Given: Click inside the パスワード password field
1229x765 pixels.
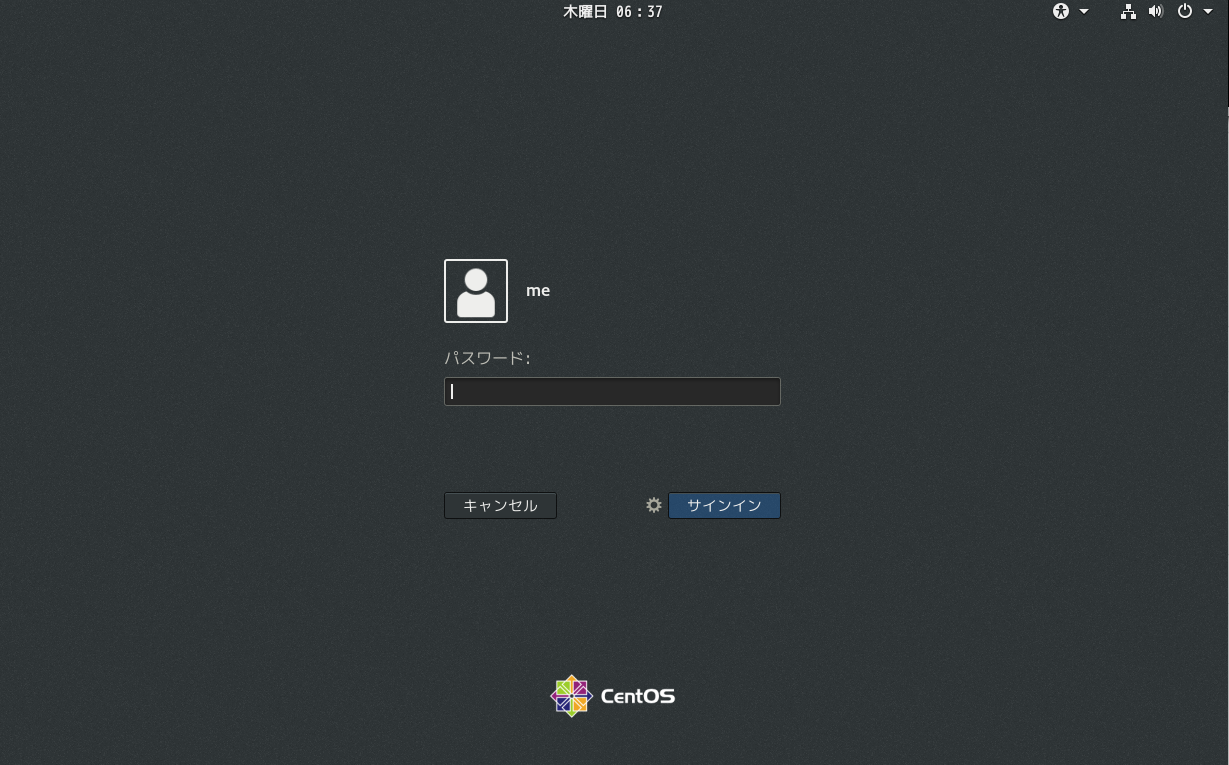Looking at the screenshot, I should click(x=612, y=391).
